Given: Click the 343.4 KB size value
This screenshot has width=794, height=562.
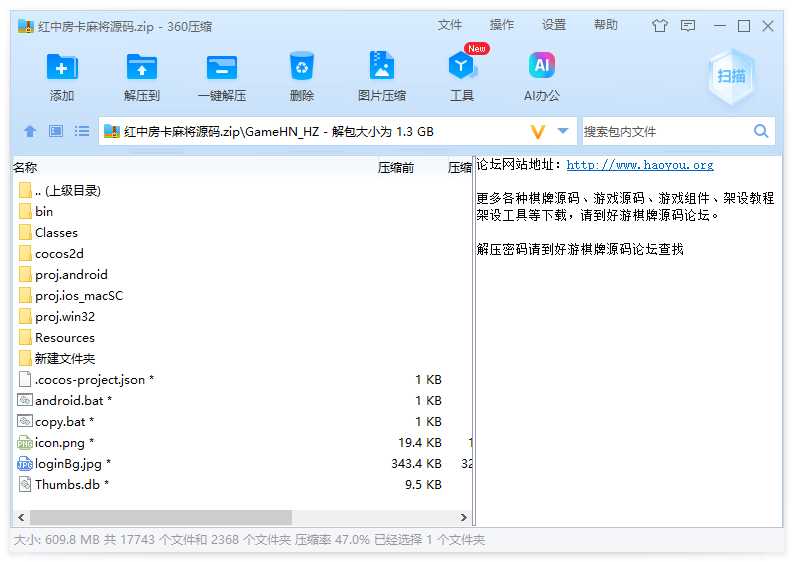Looking at the screenshot, I should (x=416, y=463).
